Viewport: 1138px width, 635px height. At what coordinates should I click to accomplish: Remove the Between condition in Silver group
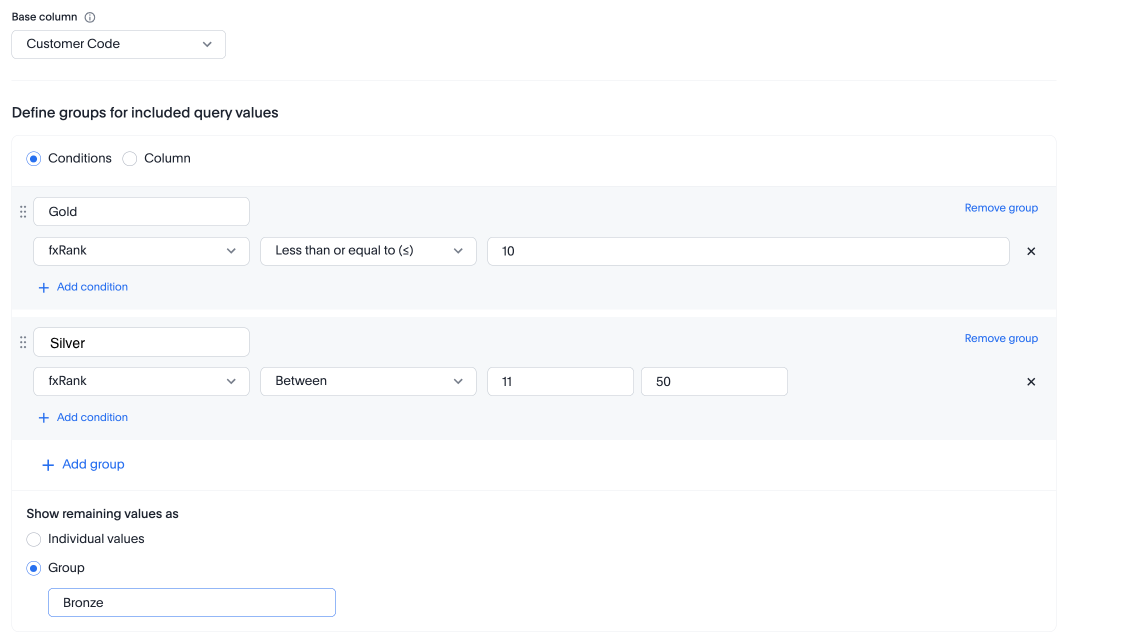[1031, 381]
